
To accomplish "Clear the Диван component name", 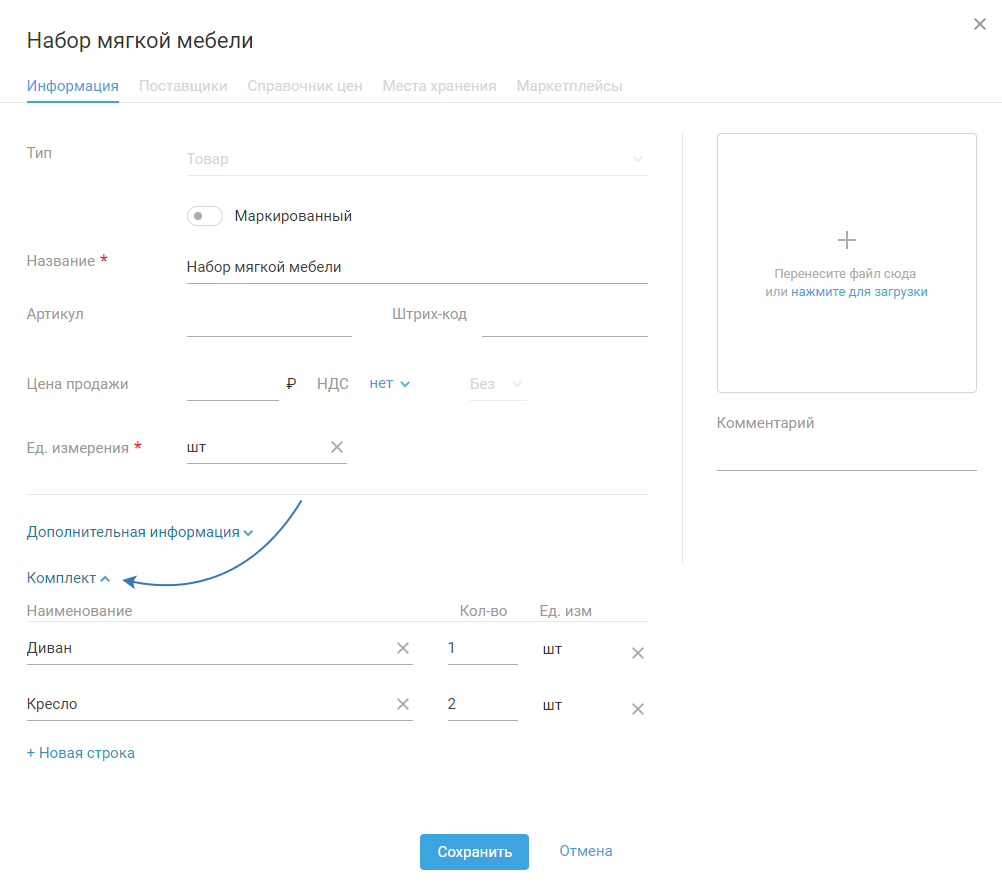I will (403, 648).
